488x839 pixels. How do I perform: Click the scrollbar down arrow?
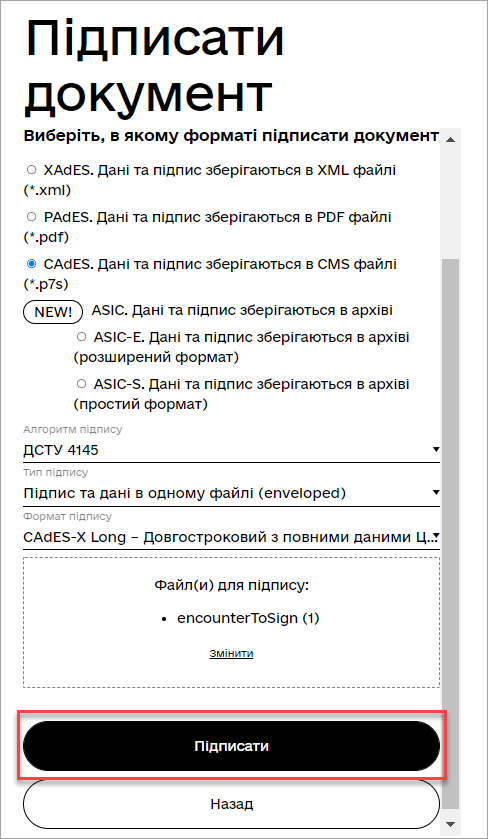pos(451,823)
